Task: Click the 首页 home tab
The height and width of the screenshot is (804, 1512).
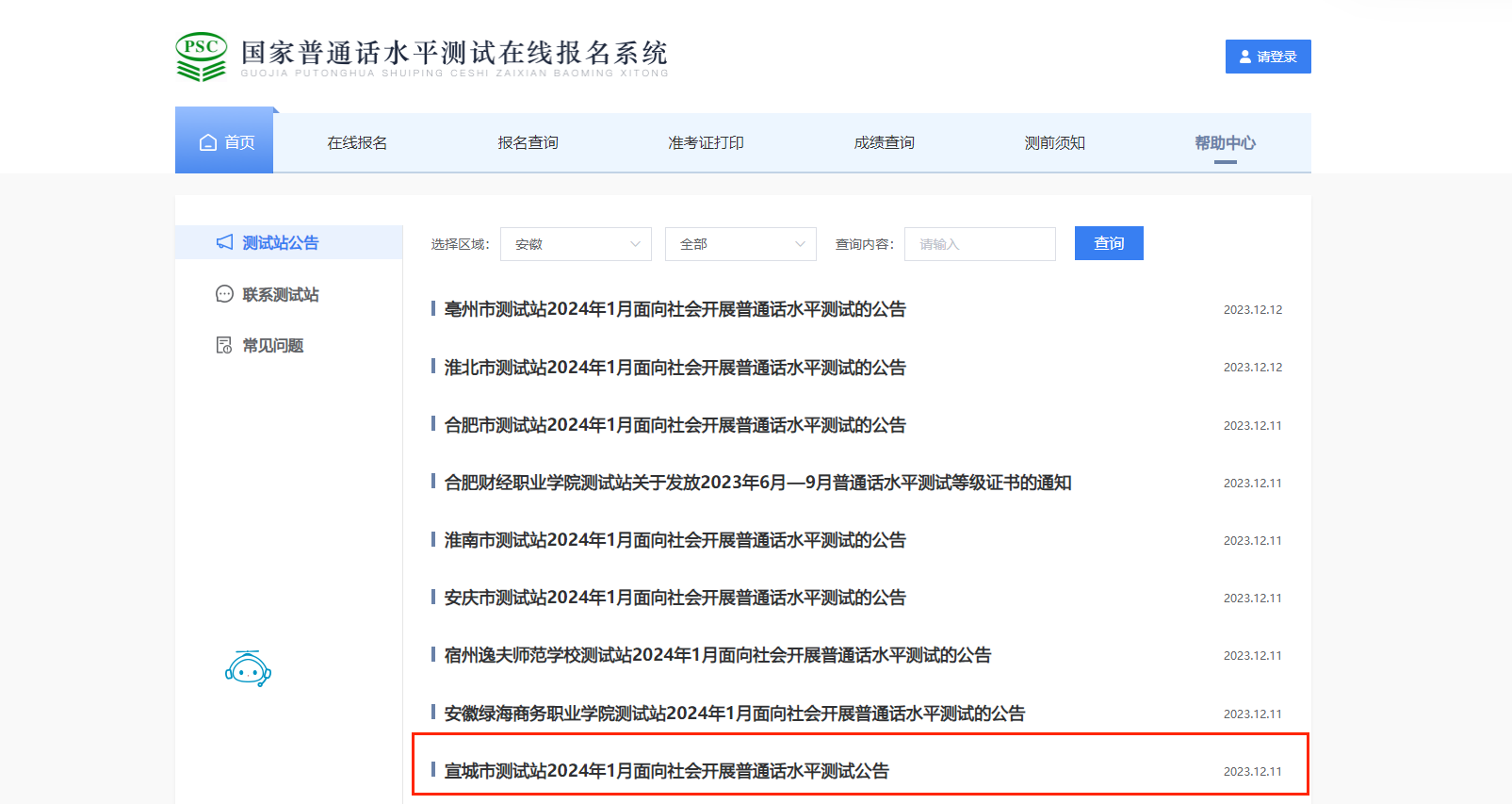Action: [224, 140]
